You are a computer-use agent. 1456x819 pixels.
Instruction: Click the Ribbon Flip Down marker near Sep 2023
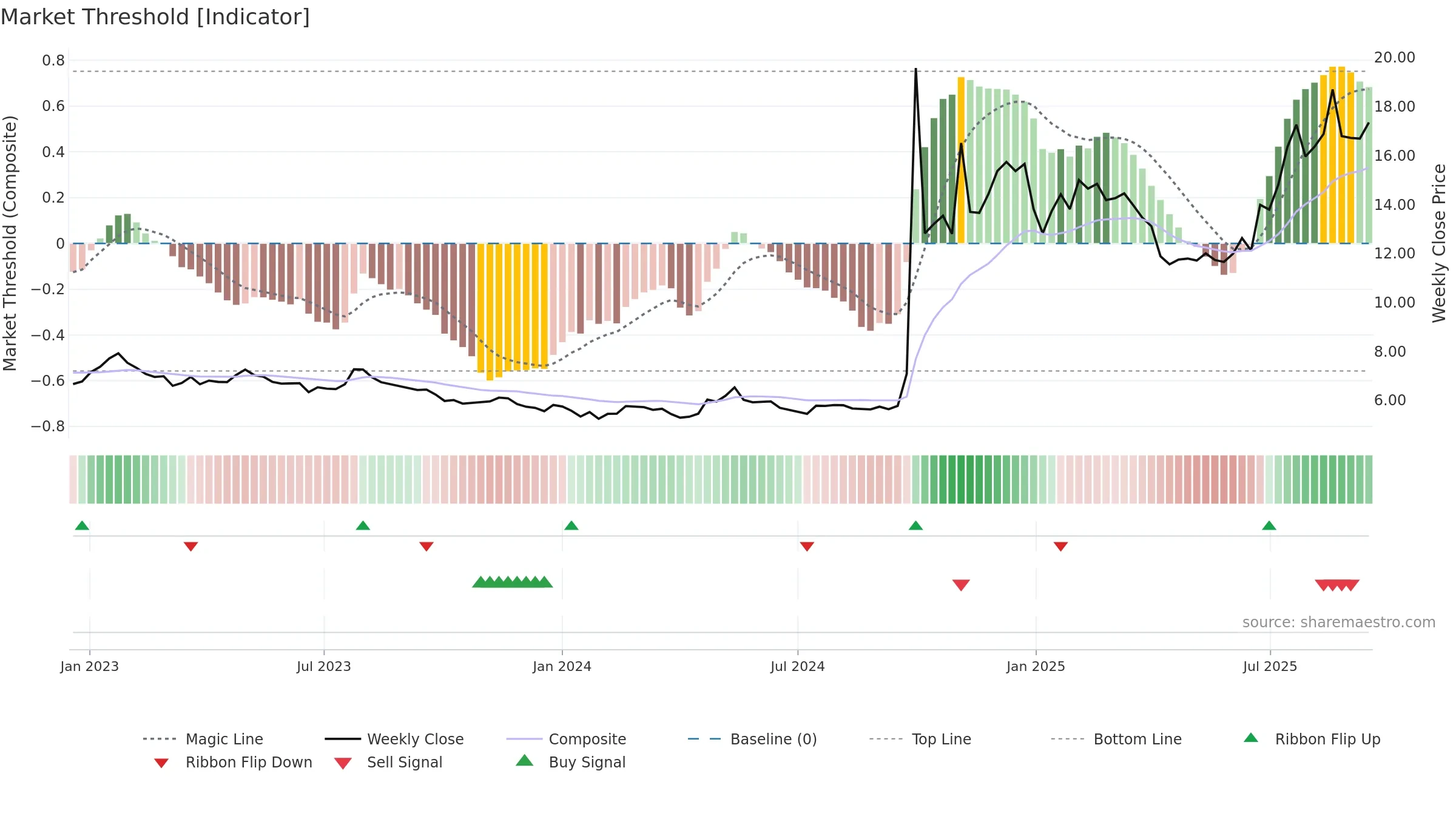click(426, 547)
